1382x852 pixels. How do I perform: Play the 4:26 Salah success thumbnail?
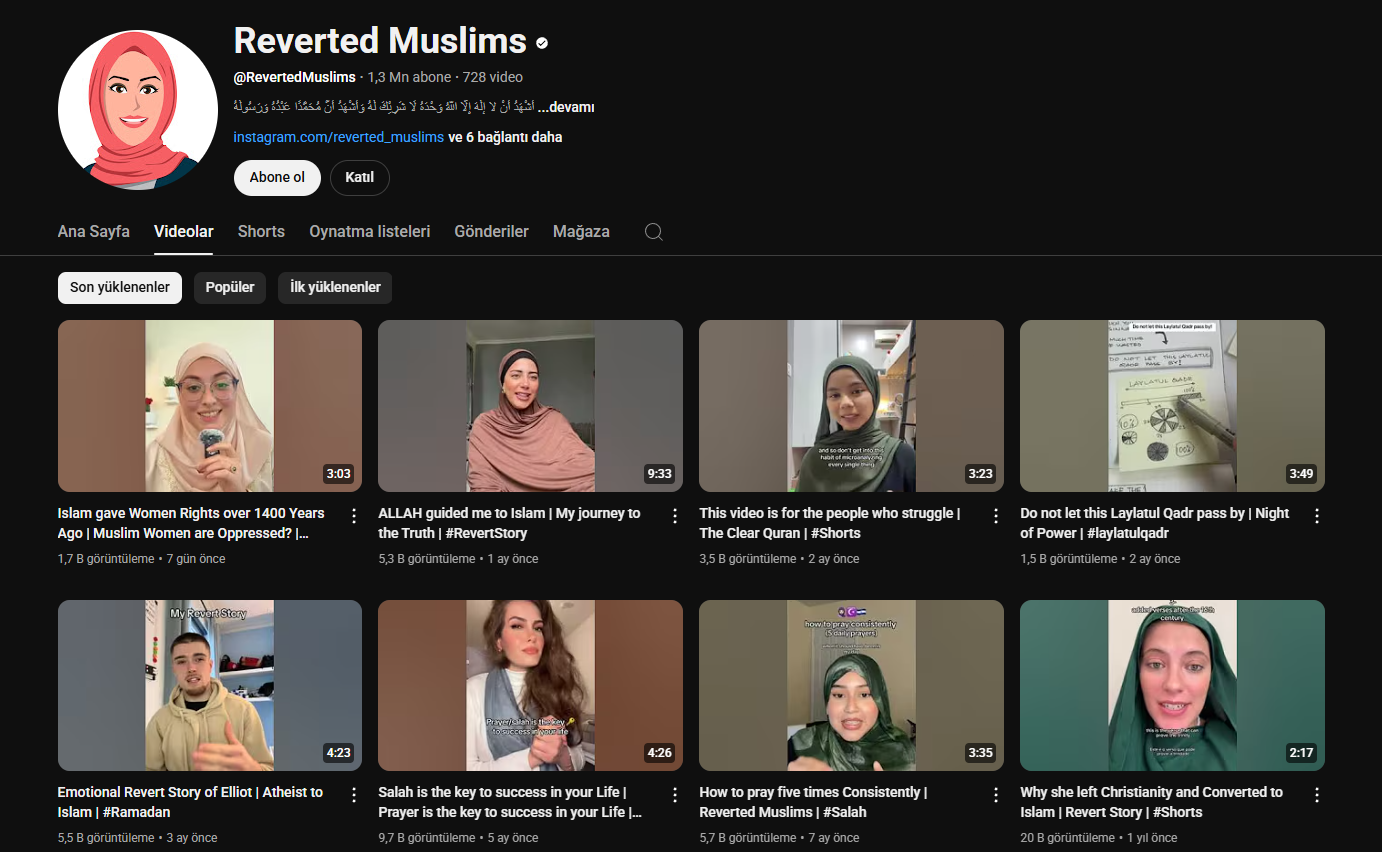530,685
